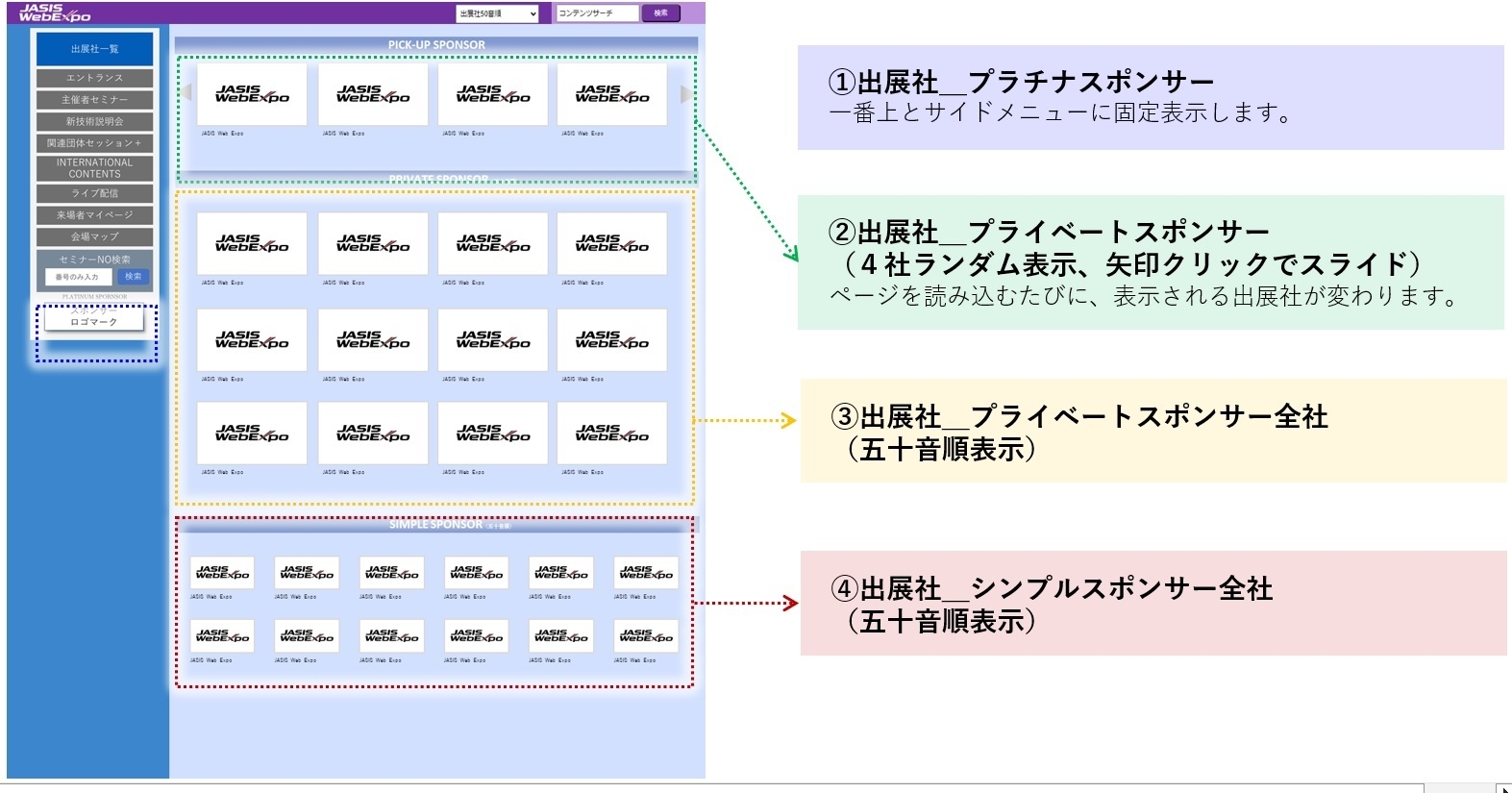The image size is (1512, 793).
Task: Expand the 関連団体セッション＋ menu item
Action: (94, 143)
